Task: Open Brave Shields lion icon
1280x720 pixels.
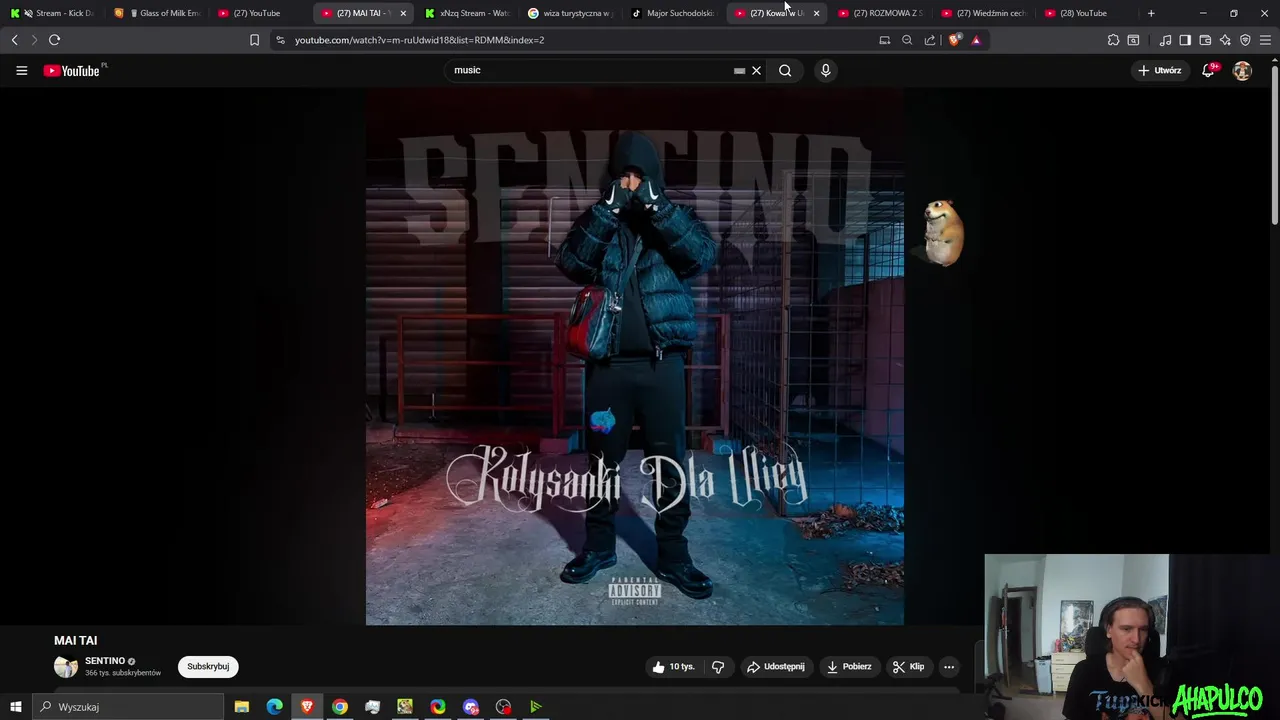Action: (954, 40)
